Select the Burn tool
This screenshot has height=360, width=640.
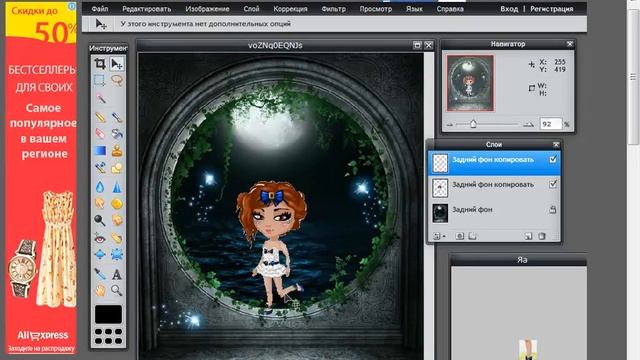[117, 220]
